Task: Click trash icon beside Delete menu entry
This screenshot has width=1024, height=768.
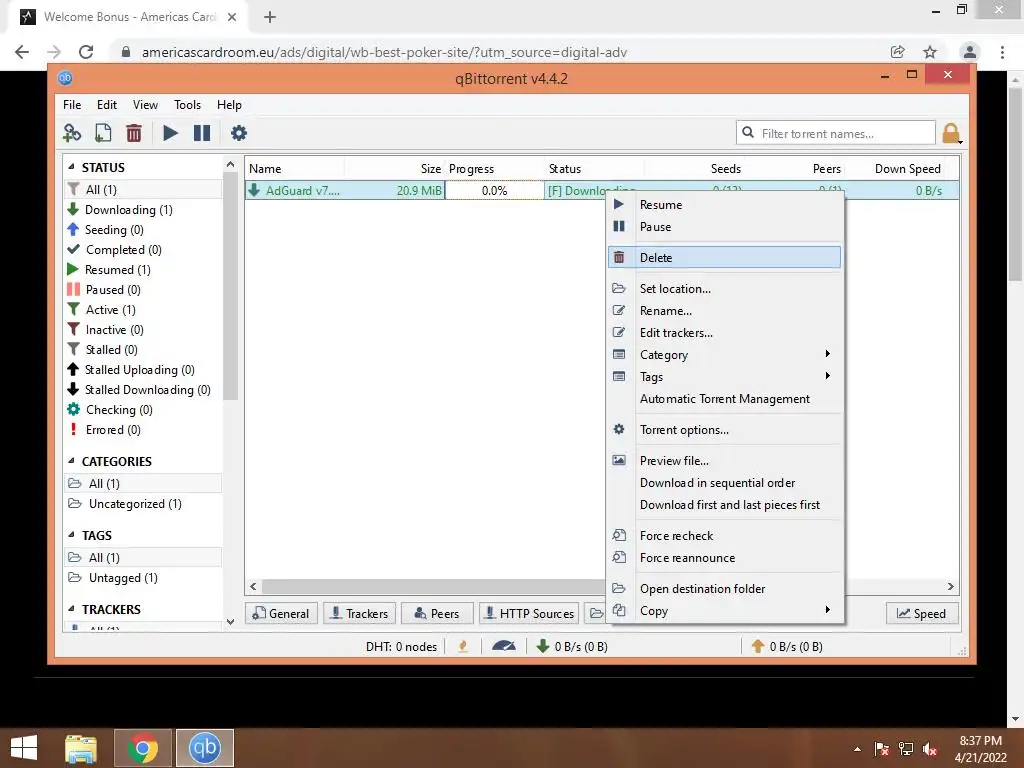Action: (x=619, y=257)
